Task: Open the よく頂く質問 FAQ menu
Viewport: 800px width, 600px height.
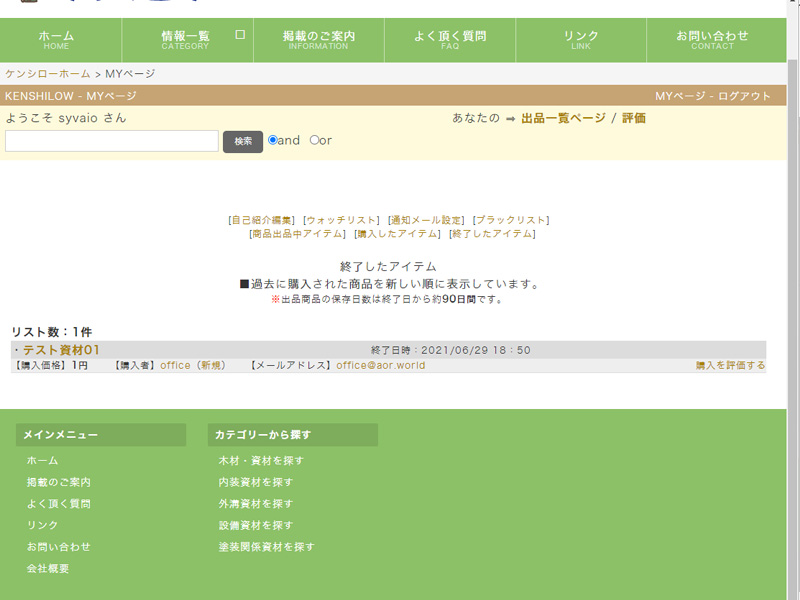Action: (447, 39)
